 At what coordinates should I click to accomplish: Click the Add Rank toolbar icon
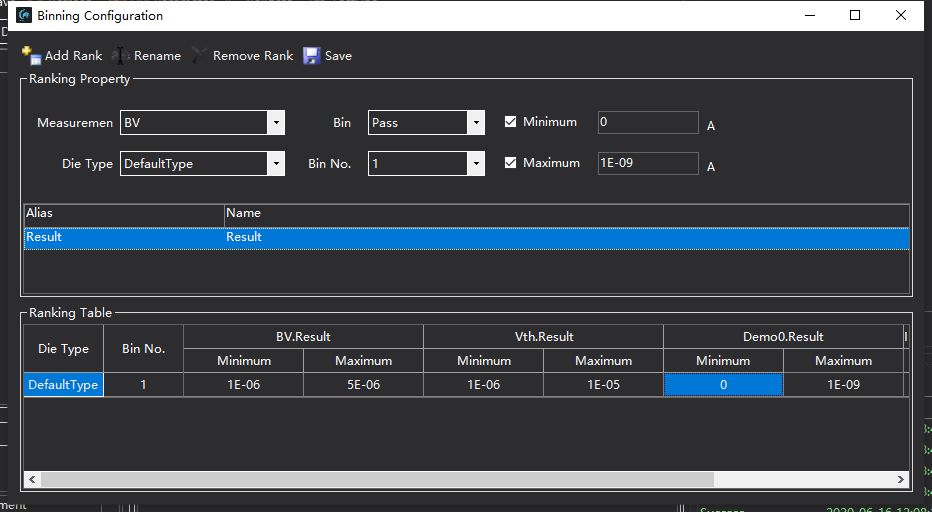coord(31,56)
